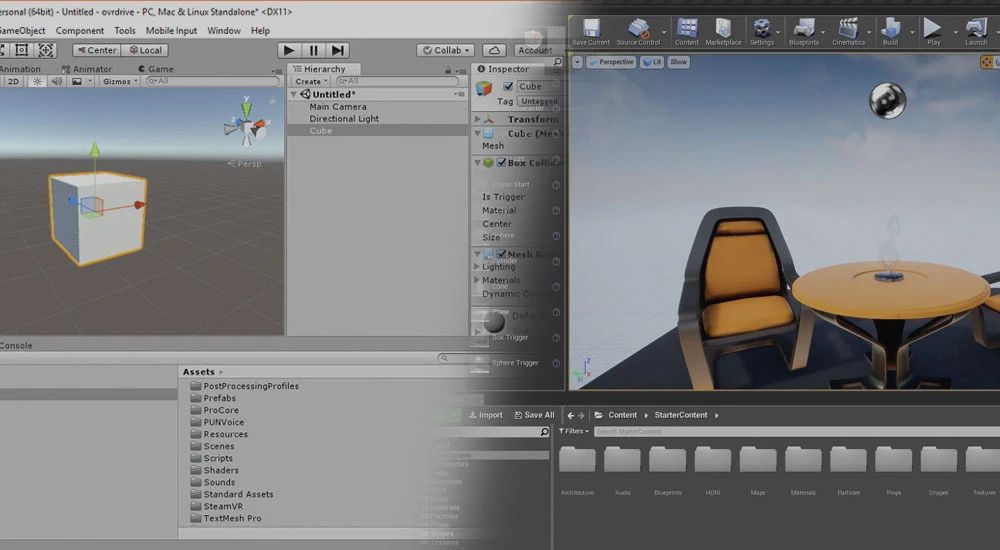Select the Inspector tab

(x=504, y=69)
